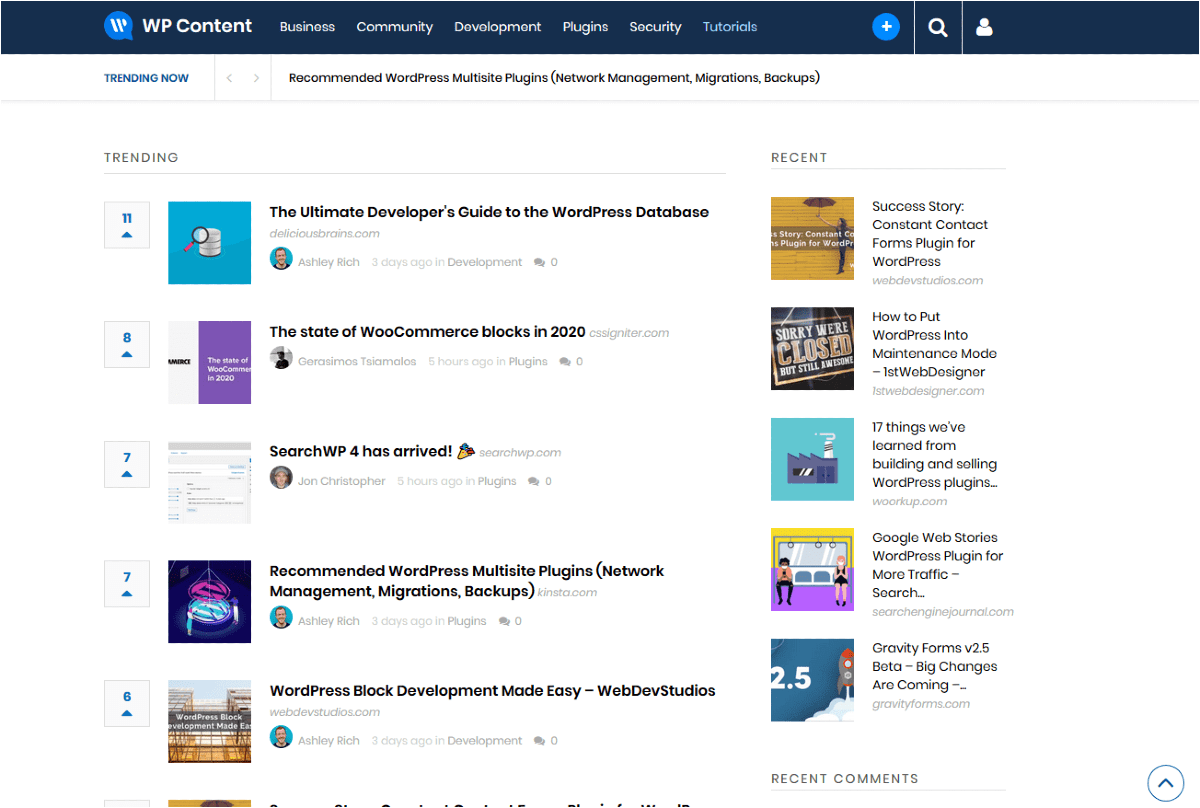The image size is (1200, 808).
Task: Open comments on SearchWP 4 post
Action: 540,481
